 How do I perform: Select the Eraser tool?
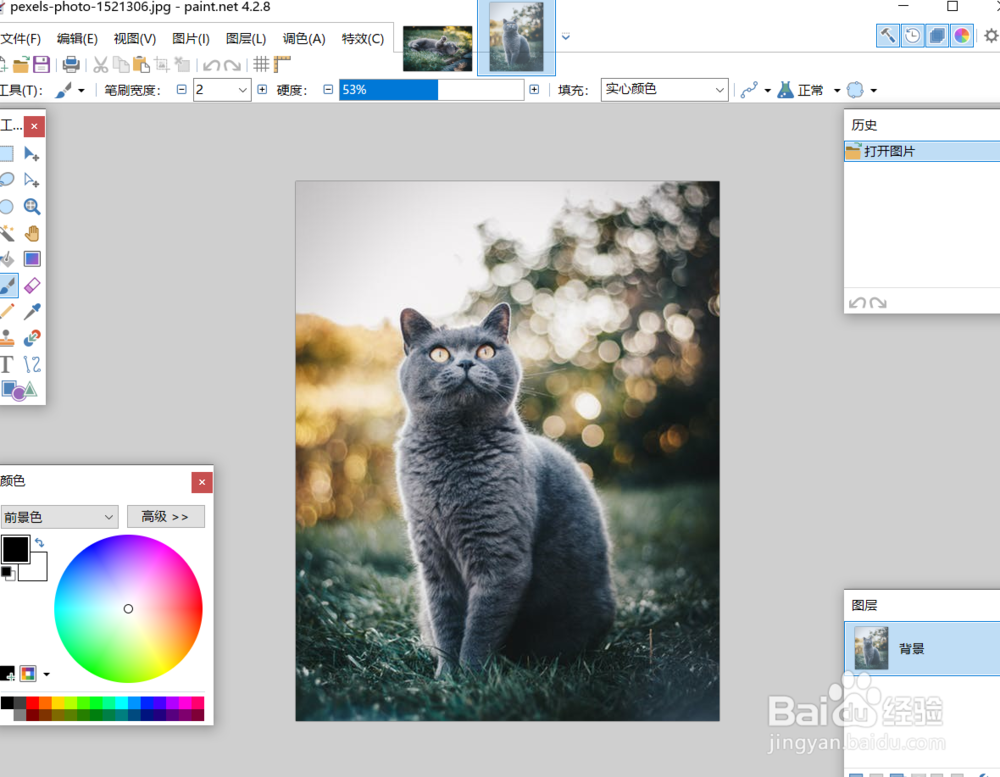tap(32, 285)
